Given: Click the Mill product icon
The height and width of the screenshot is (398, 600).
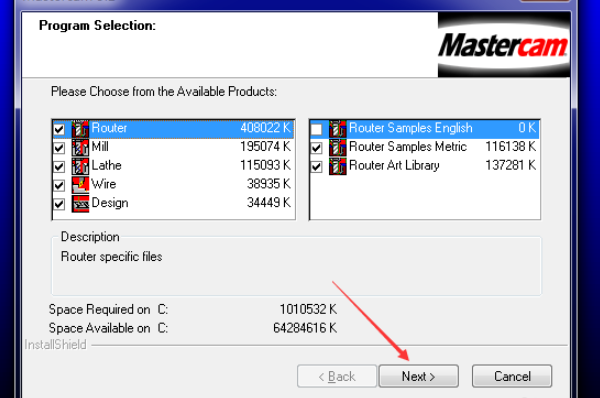Looking at the screenshot, I should [80, 147].
